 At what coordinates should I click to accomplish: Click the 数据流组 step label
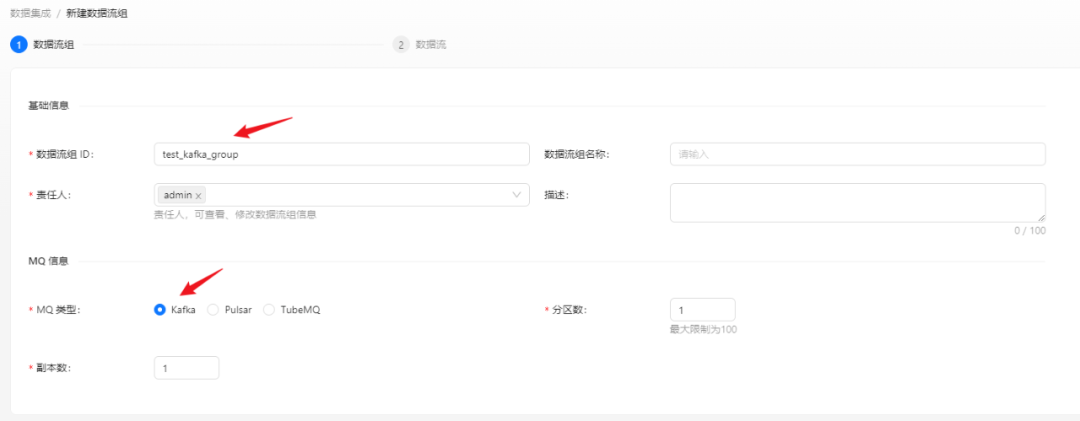[53, 45]
